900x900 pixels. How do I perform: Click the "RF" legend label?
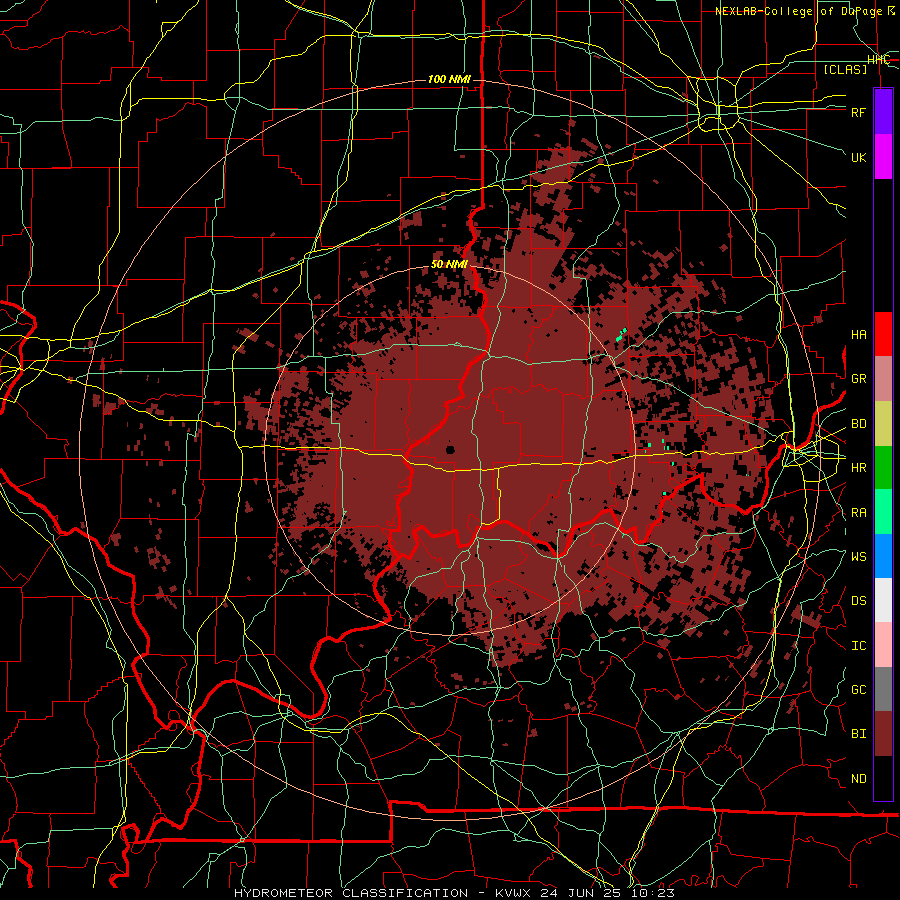[859, 112]
